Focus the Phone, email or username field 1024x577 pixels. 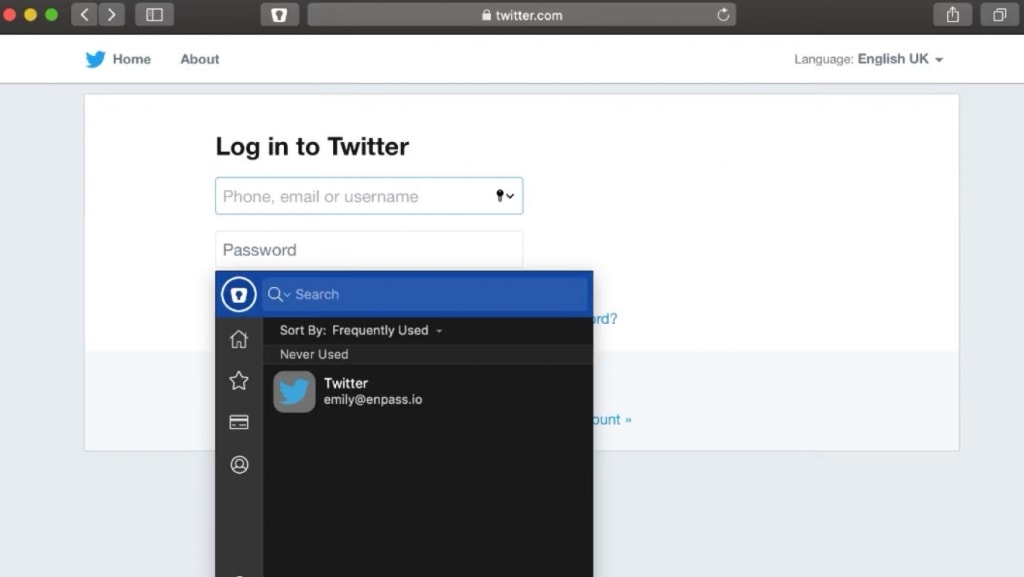369,196
